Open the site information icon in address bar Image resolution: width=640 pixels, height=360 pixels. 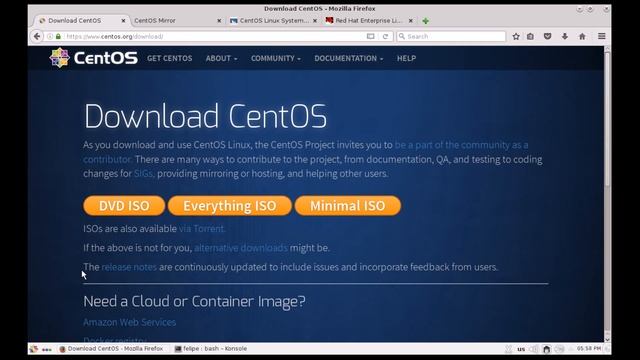pos(50,36)
